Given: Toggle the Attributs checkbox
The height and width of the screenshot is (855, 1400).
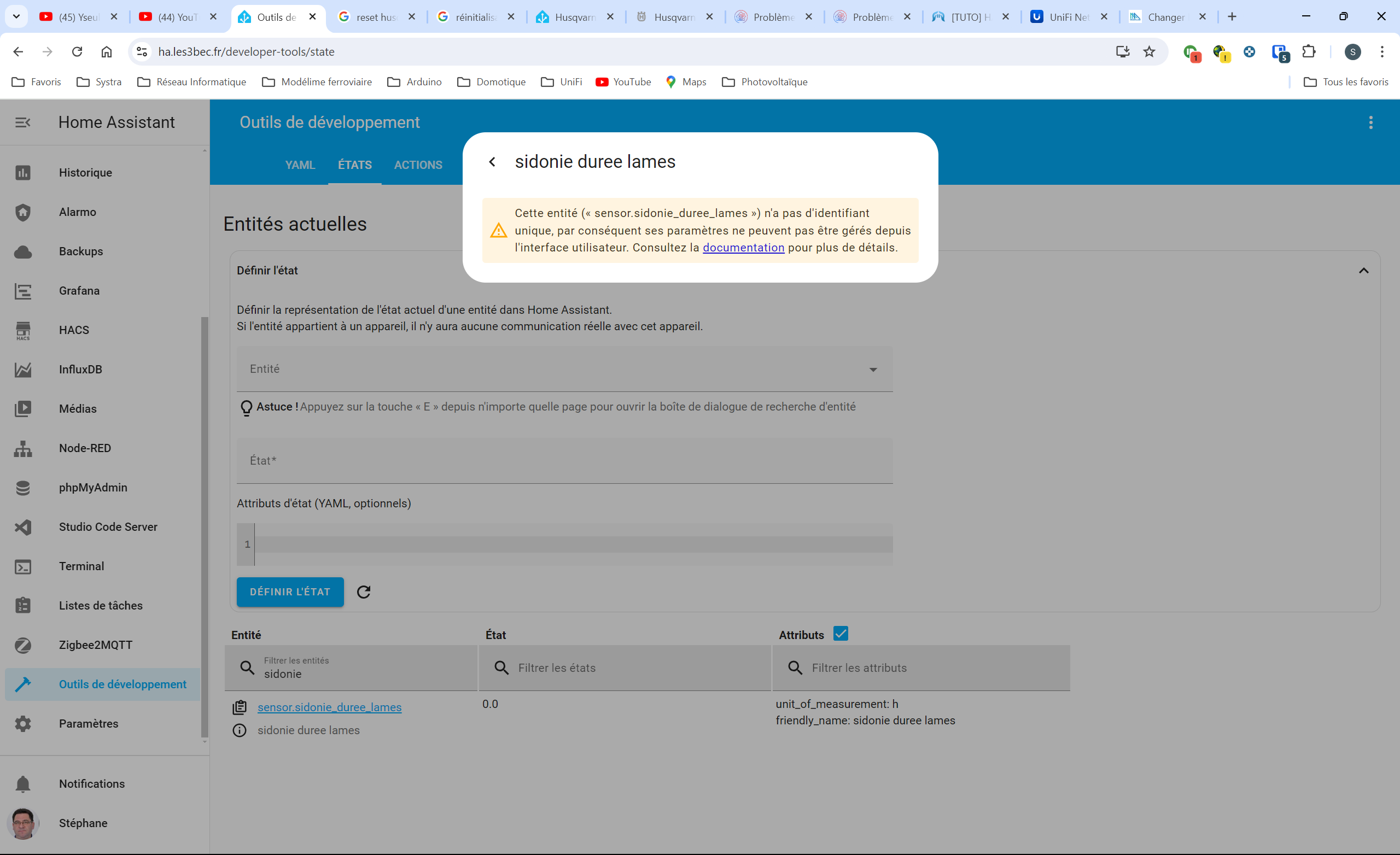Looking at the screenshot, I should (841, 634).
